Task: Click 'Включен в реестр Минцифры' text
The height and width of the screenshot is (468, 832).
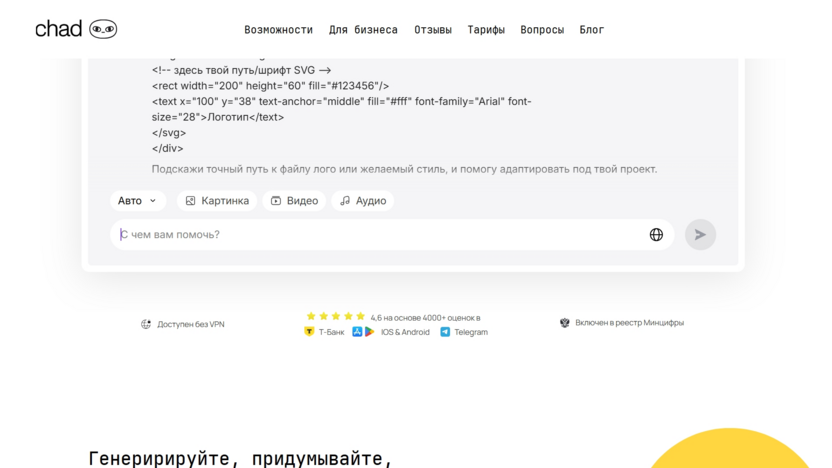Action: point(629,323)
